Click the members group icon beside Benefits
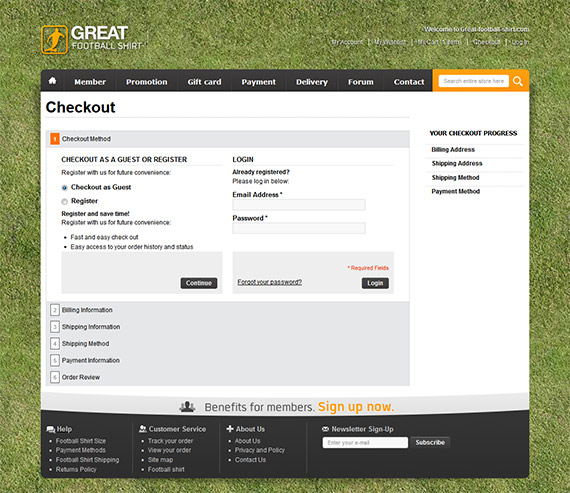The width and height of the screenshot is (570, 493). click(187, 406)
